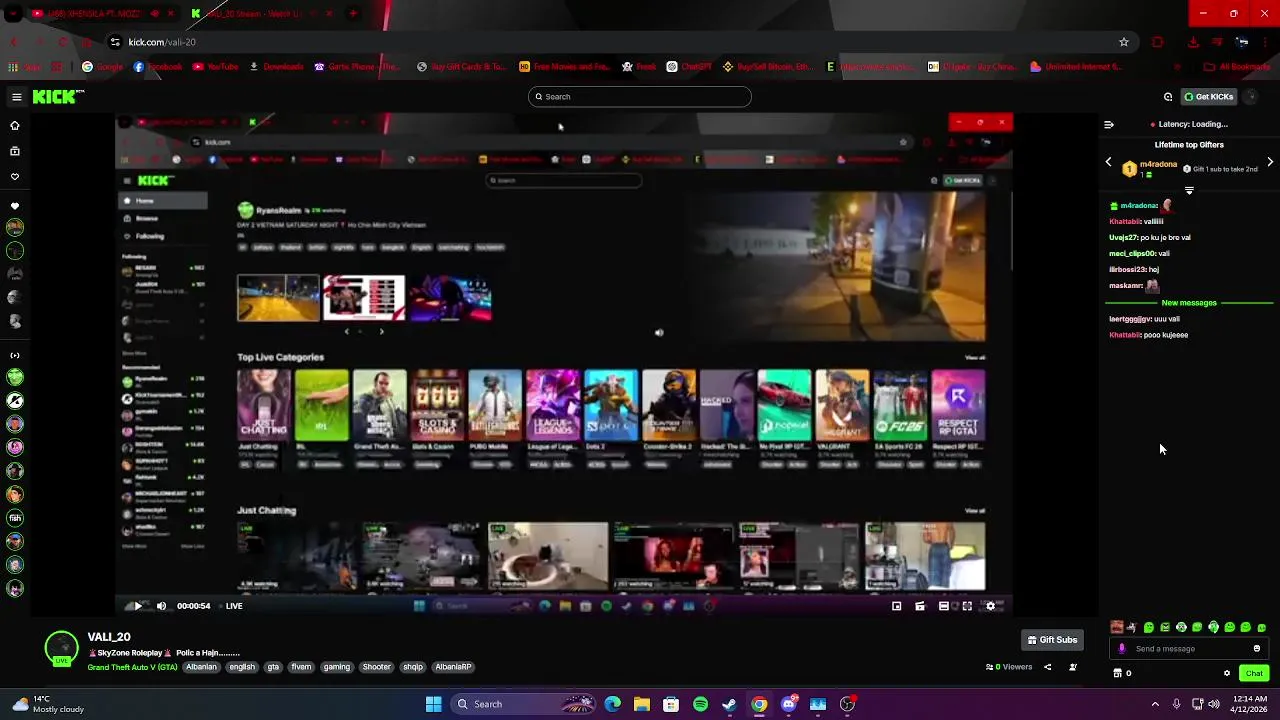Open the profile avatar next to Get KICKs
The image size is (1280, 720).
pos(1251,97)
